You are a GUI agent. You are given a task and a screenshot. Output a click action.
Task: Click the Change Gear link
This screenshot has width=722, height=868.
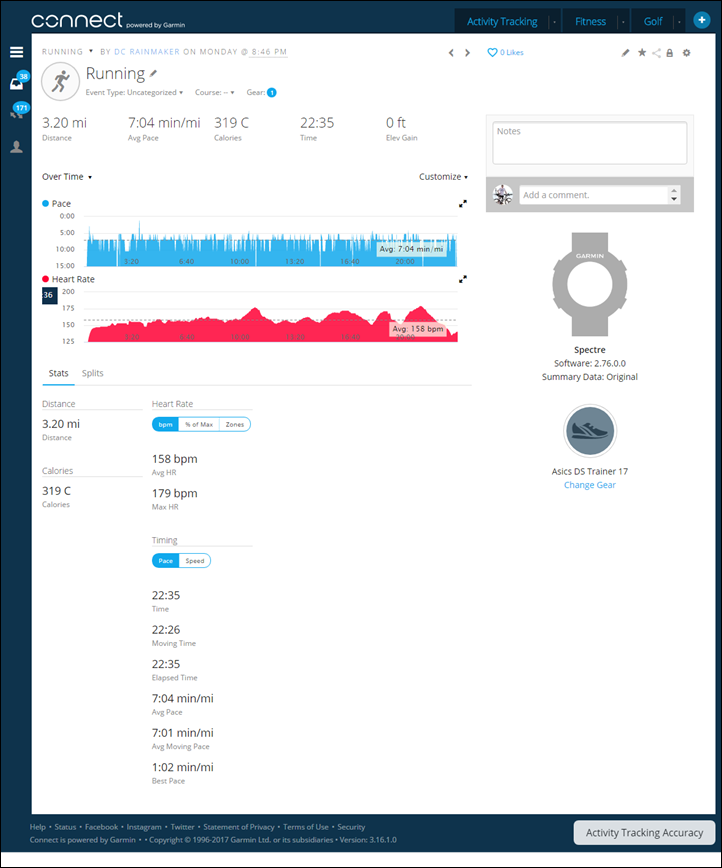[589, 485]
